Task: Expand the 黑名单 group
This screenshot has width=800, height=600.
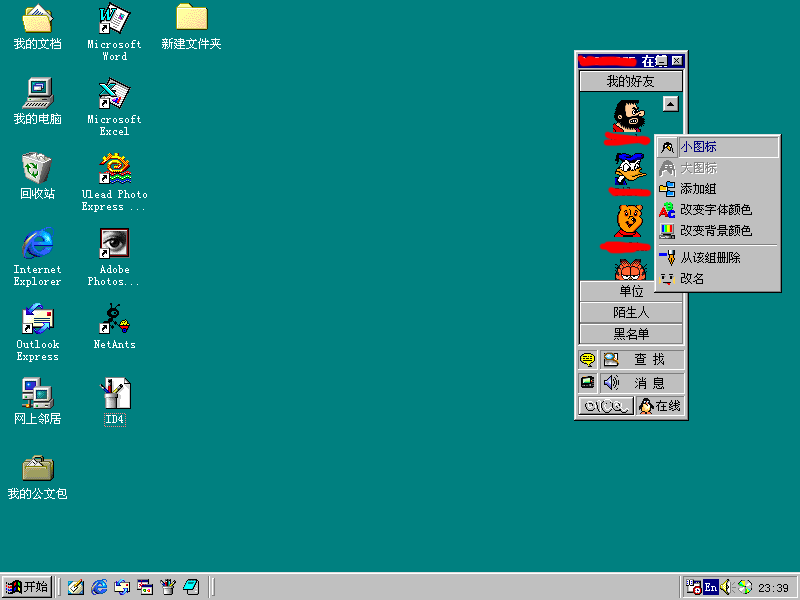Action: (631, 334)
